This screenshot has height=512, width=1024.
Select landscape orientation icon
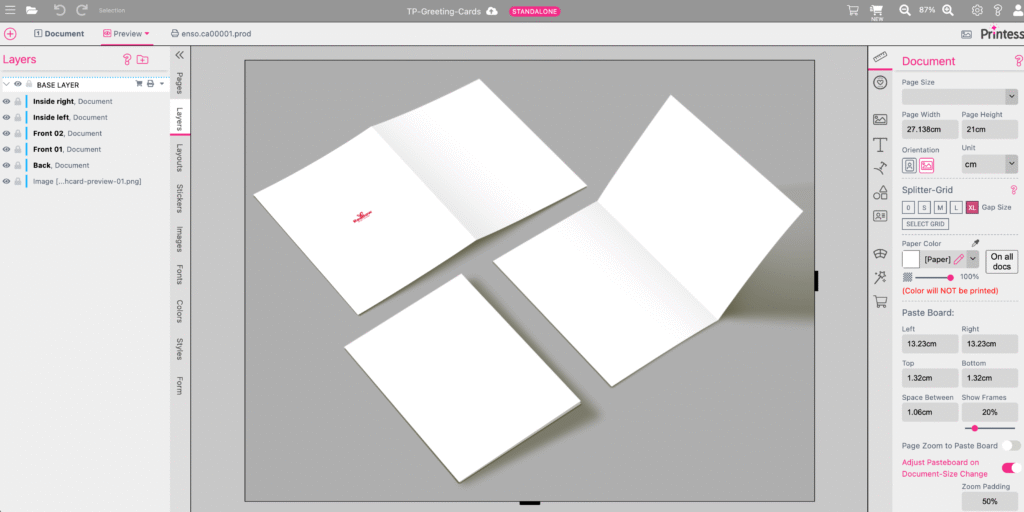tap(927, 165)
